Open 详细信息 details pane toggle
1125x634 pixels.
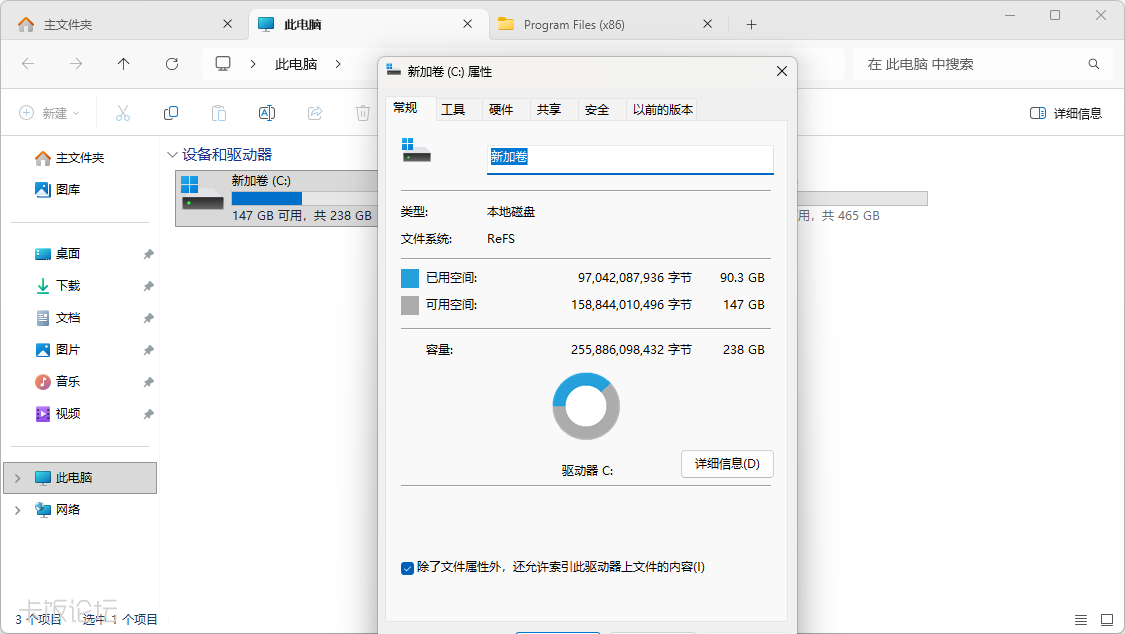pos(1065,113)
